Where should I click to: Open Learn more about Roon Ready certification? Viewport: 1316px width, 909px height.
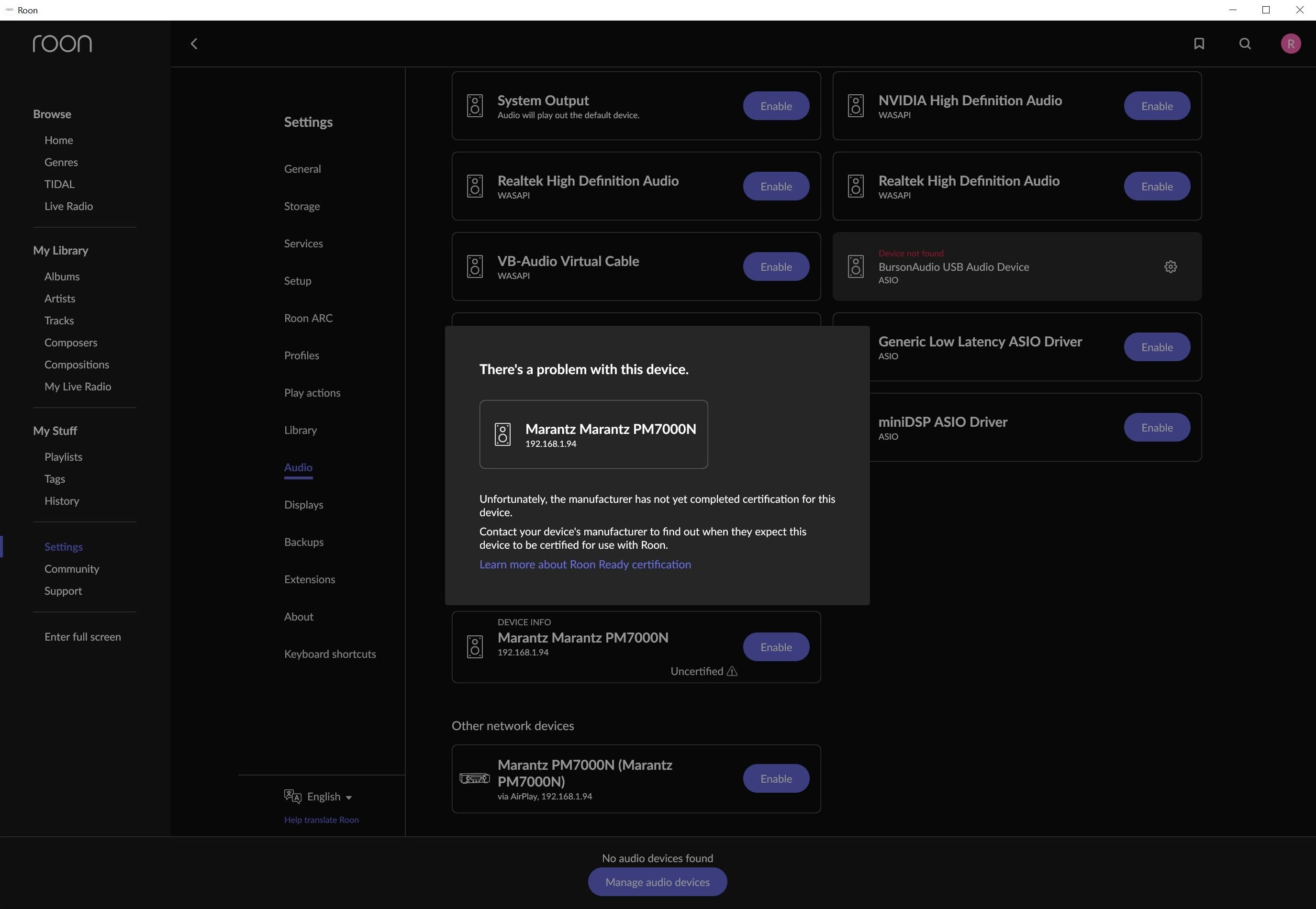coord(585,565)
